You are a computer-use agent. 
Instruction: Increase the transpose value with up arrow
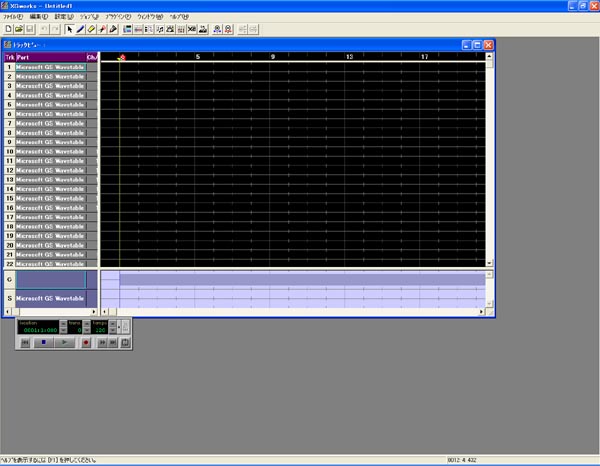click(x=87, y=324)
